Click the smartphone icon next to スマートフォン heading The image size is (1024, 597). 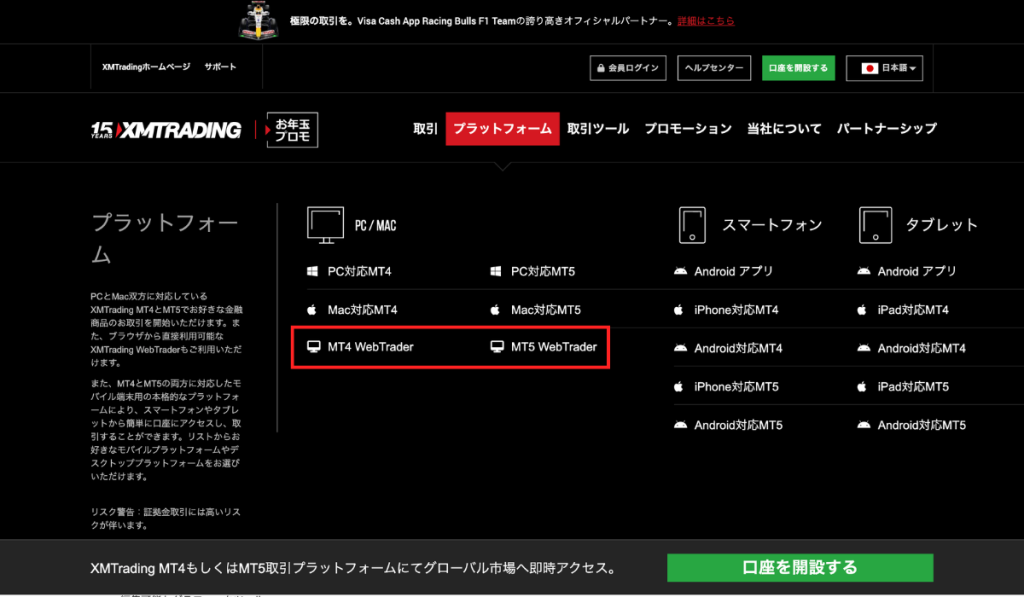tap(691, 224)
